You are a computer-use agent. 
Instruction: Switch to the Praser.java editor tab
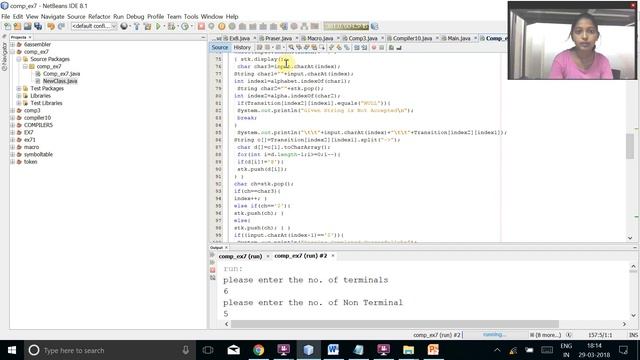pos(278,38)
